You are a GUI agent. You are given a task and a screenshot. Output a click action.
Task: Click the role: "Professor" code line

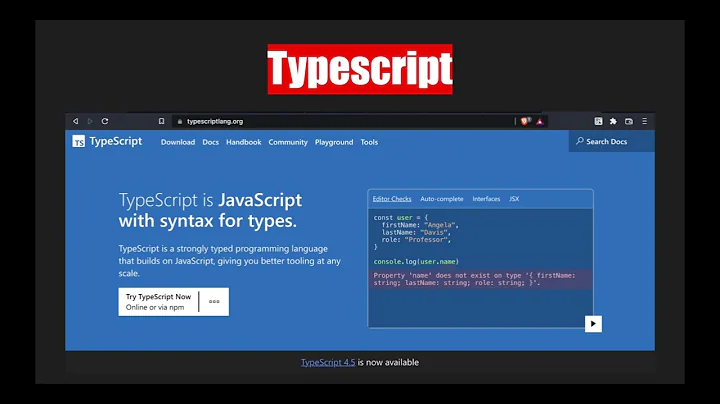coord(416,240)
